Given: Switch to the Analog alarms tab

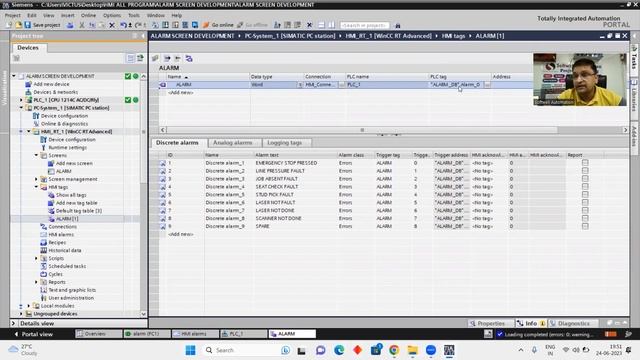Looking at the screenshot, I should coord(233,143).
